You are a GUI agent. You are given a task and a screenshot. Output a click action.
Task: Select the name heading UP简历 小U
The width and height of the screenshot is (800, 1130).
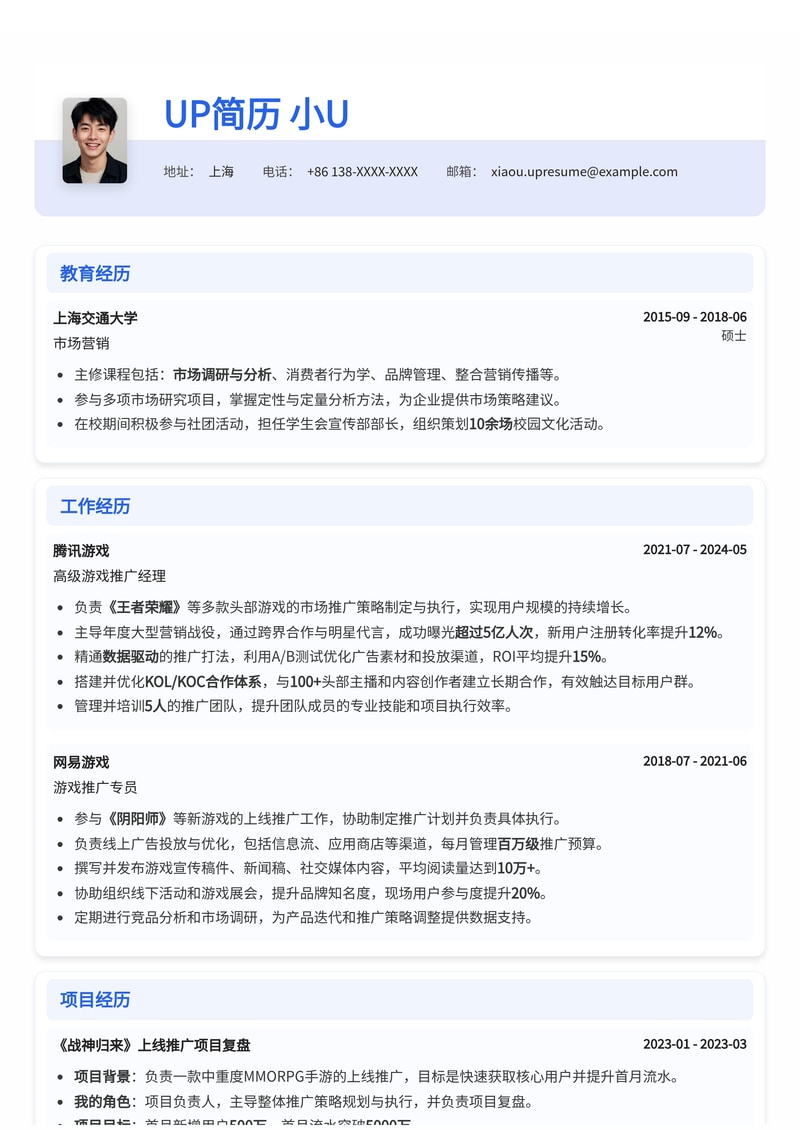(257, 113)
